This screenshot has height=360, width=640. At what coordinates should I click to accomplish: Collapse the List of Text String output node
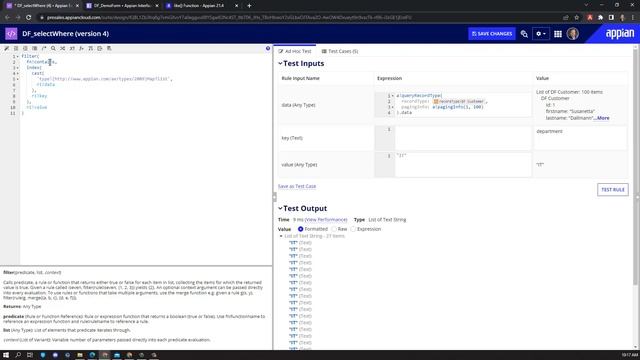(x=281, y=236)
